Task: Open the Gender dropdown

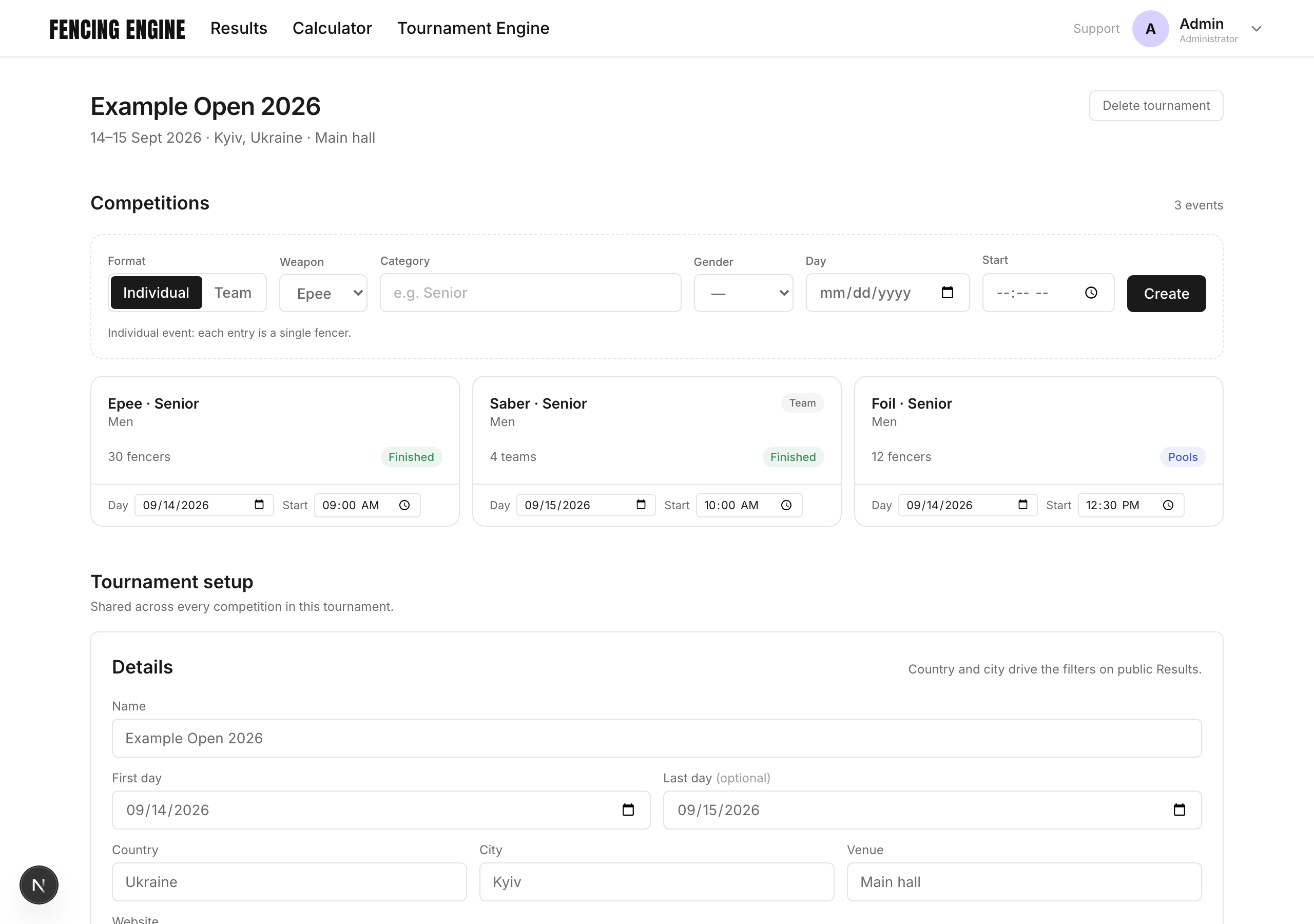Action: pyautogui.click(x=743, y=293)
